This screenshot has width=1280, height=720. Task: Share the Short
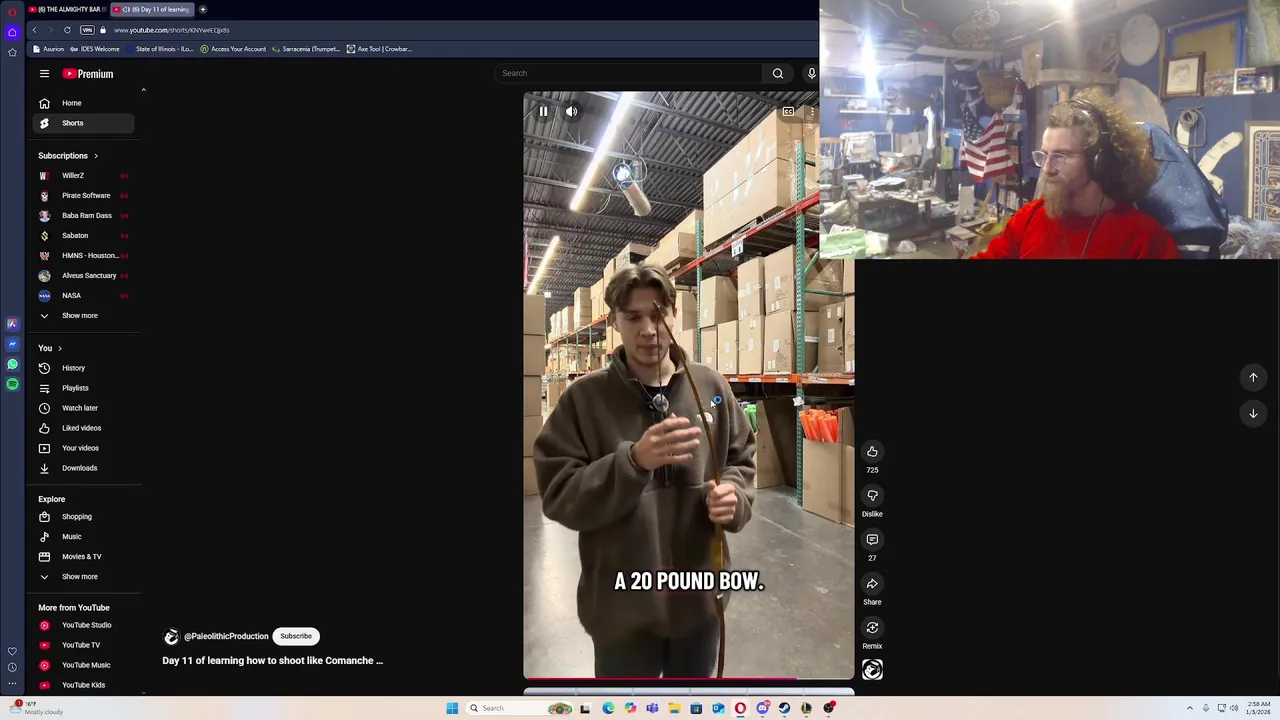[x=872, y=584]
